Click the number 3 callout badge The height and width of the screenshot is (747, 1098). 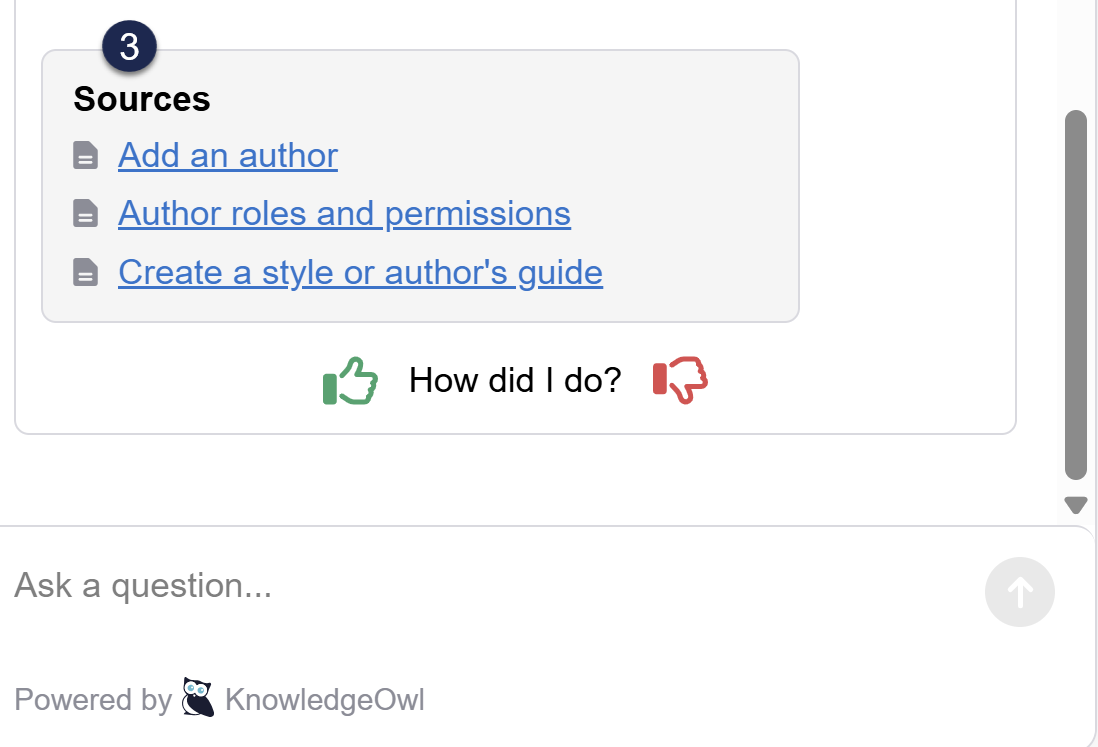pos(129,47)
